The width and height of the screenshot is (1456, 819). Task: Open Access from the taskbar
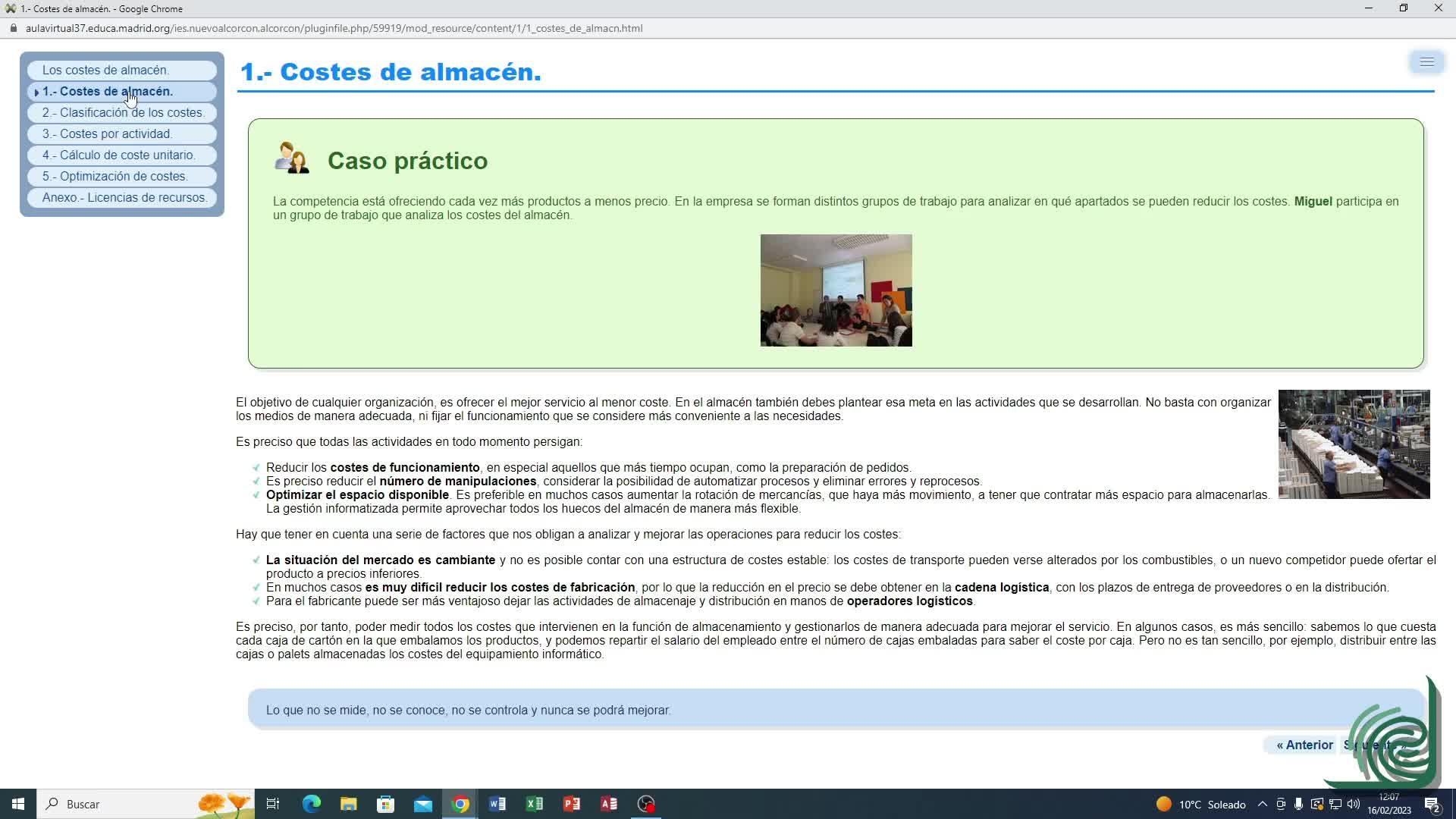(x=609, y=804)
